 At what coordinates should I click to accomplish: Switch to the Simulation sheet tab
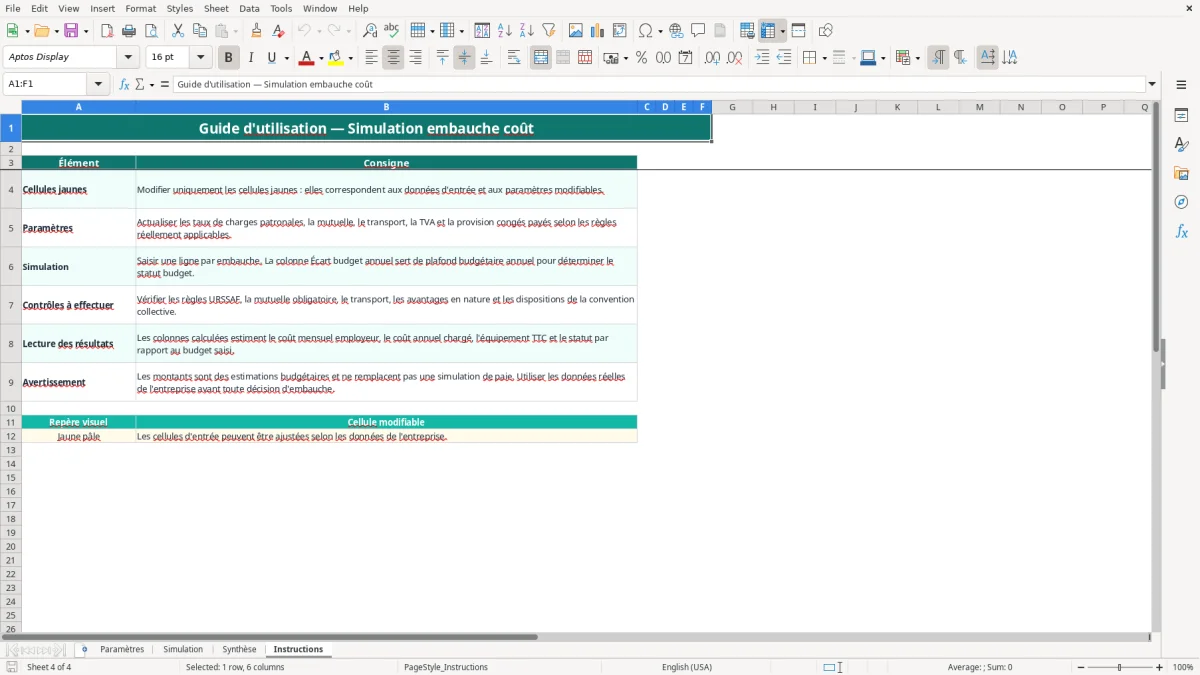point(183,650)
